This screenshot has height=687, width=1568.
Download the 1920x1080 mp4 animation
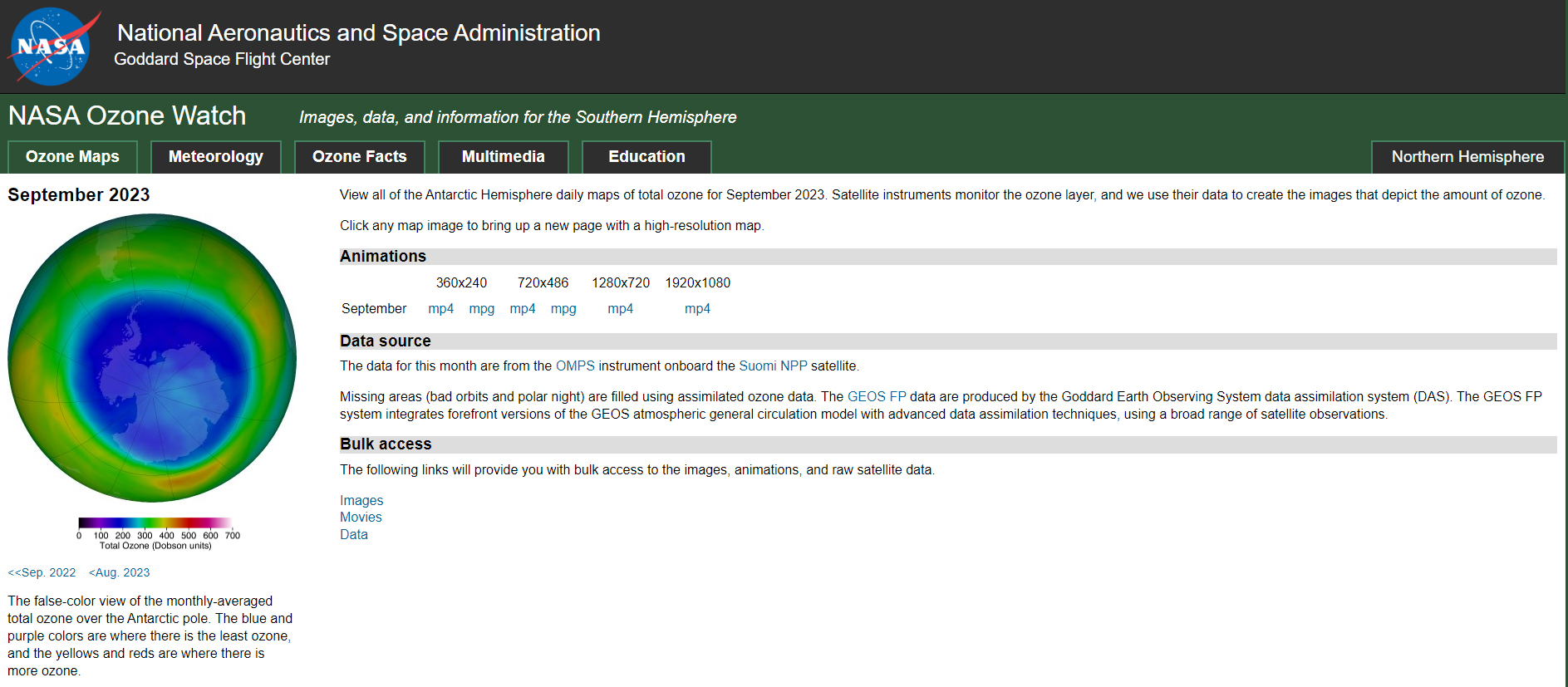pyautogui.click(x=697, y=309)
